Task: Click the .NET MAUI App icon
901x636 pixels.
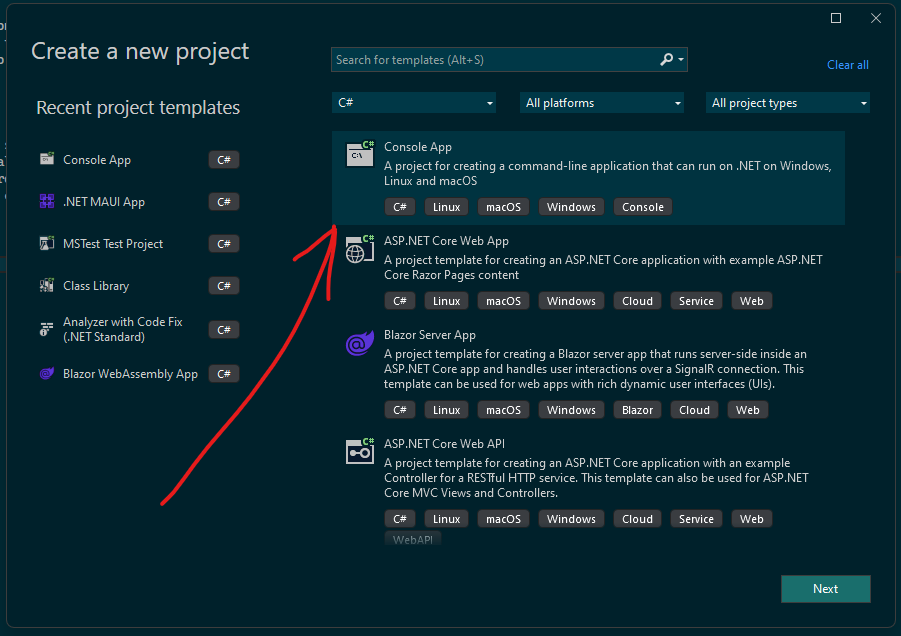Action: point(47,201)
